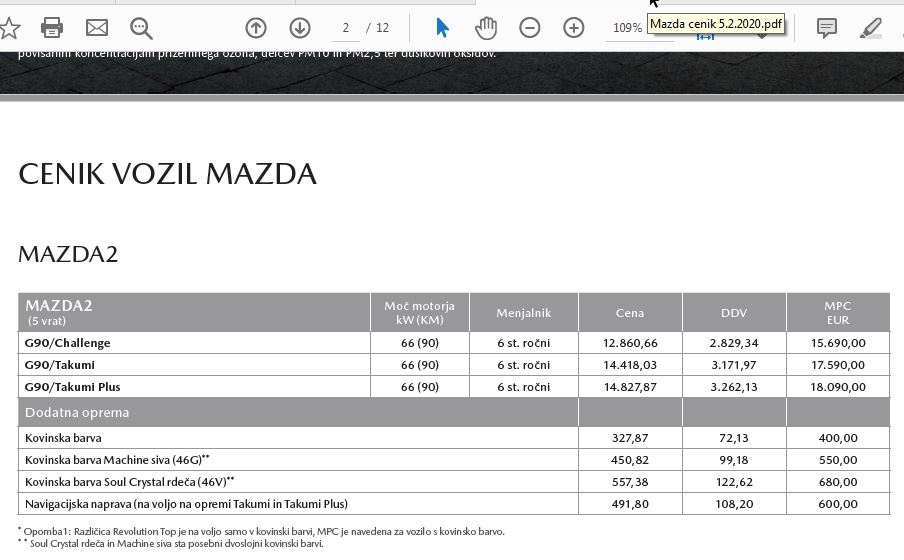This screenshot has width=904, height=560.
Task: Add a comment with speech bubble icon
Action: point(827,28)
